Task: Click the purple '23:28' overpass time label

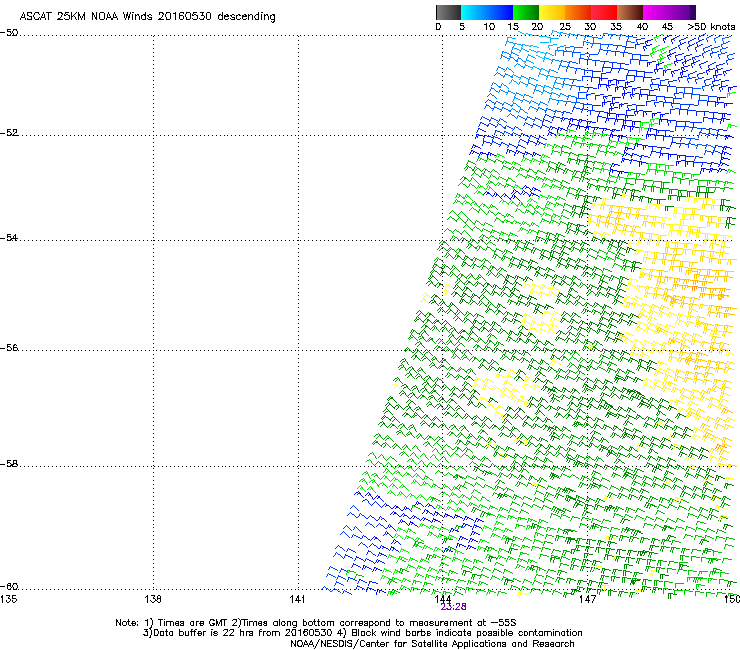Action: pyautogui.click(x=454, y=607)
